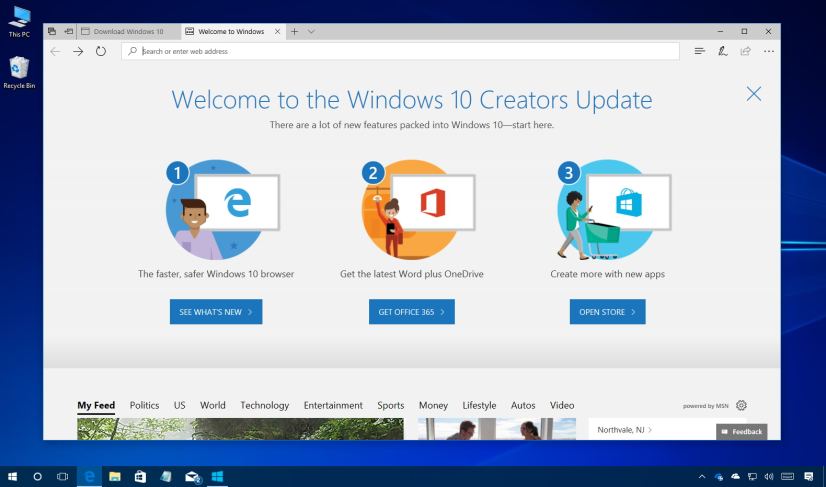Close the Welcome to Windows tab
The height and width of the screenshot is (487, 826).
(x=278, y=32)
